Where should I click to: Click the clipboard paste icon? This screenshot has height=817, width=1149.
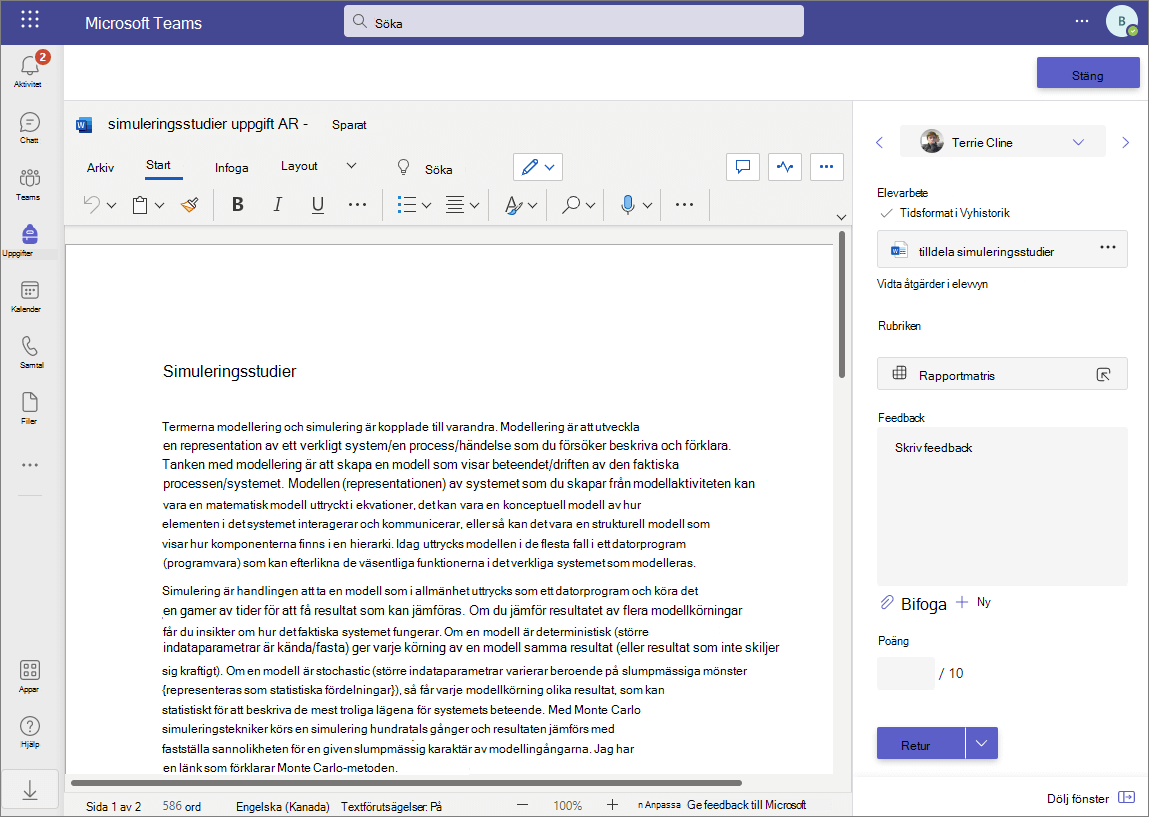140,205
